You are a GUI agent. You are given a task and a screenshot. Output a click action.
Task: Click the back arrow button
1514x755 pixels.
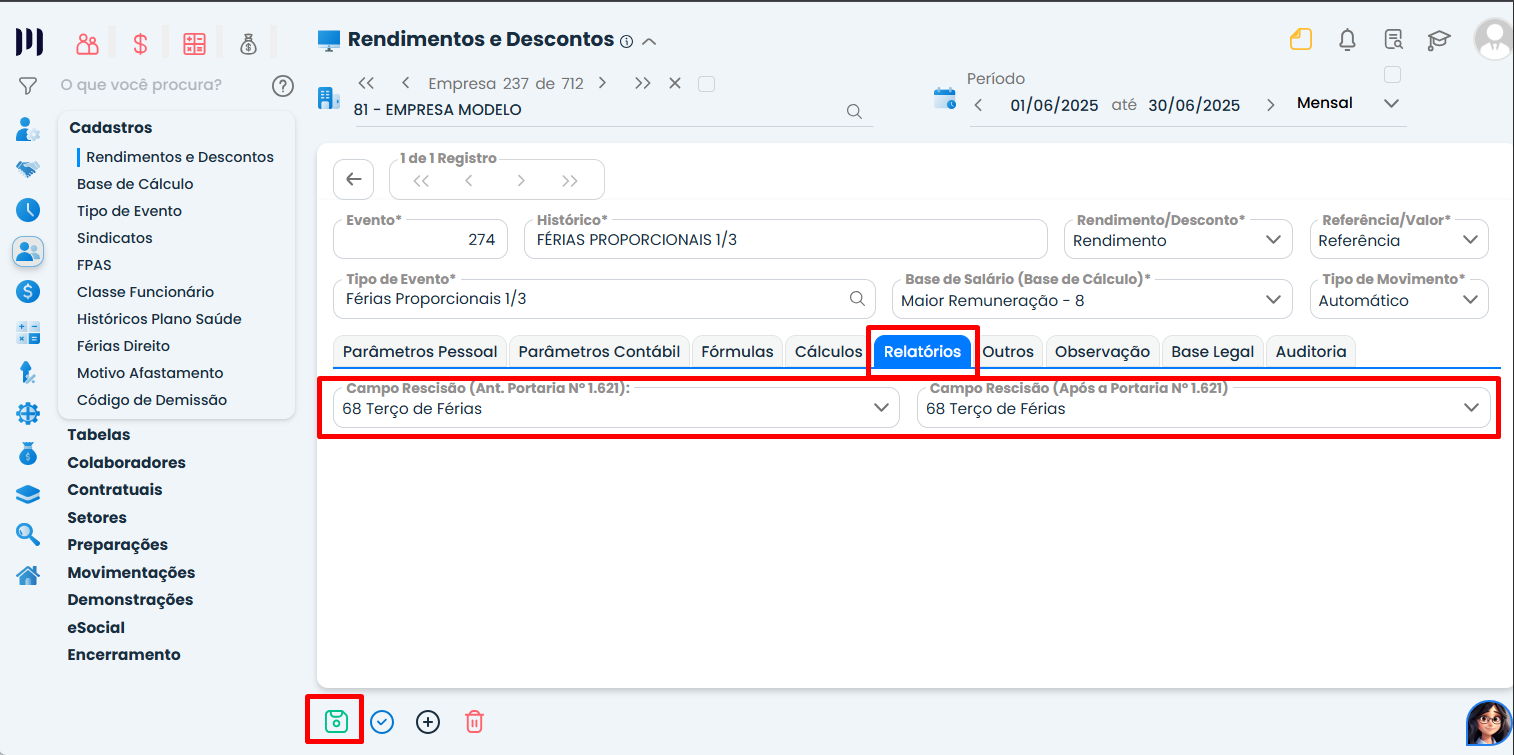(353, 179)
